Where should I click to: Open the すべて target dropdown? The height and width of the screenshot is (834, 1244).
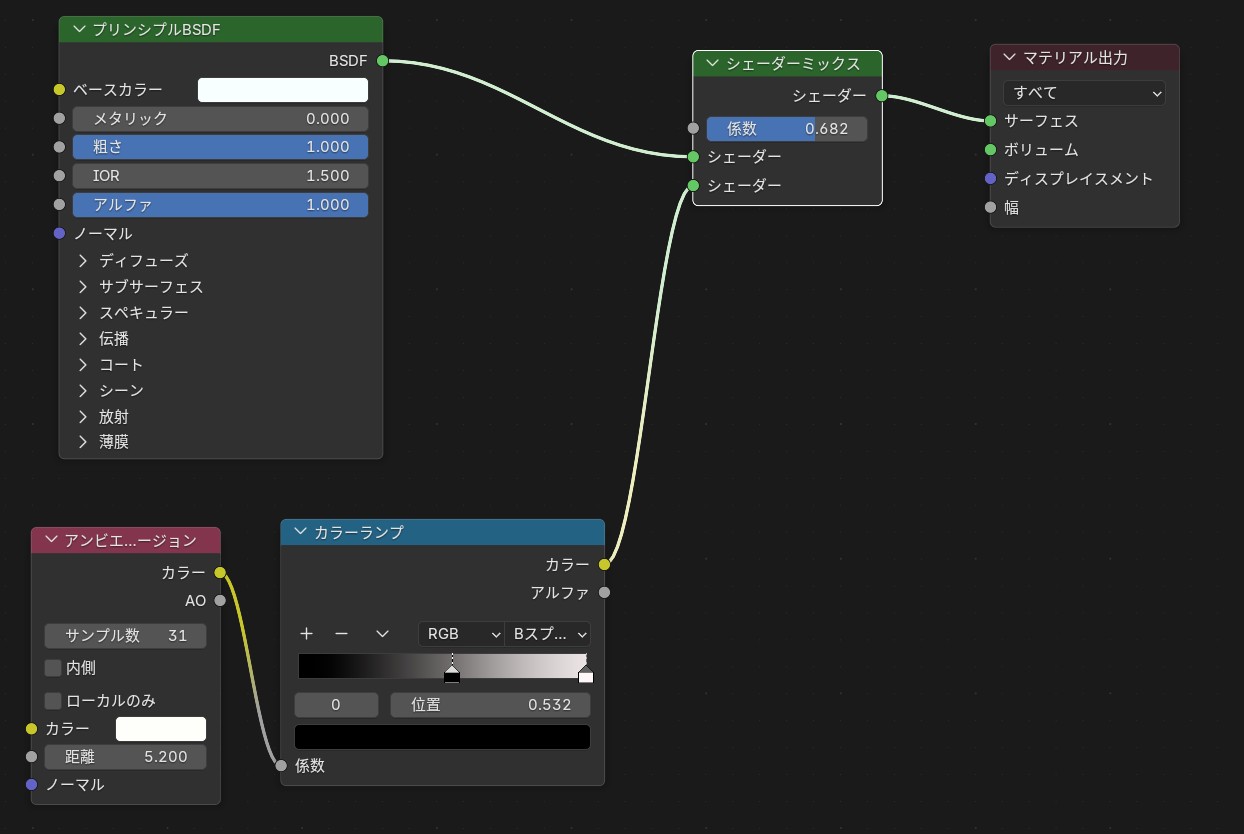point(1084,93)
